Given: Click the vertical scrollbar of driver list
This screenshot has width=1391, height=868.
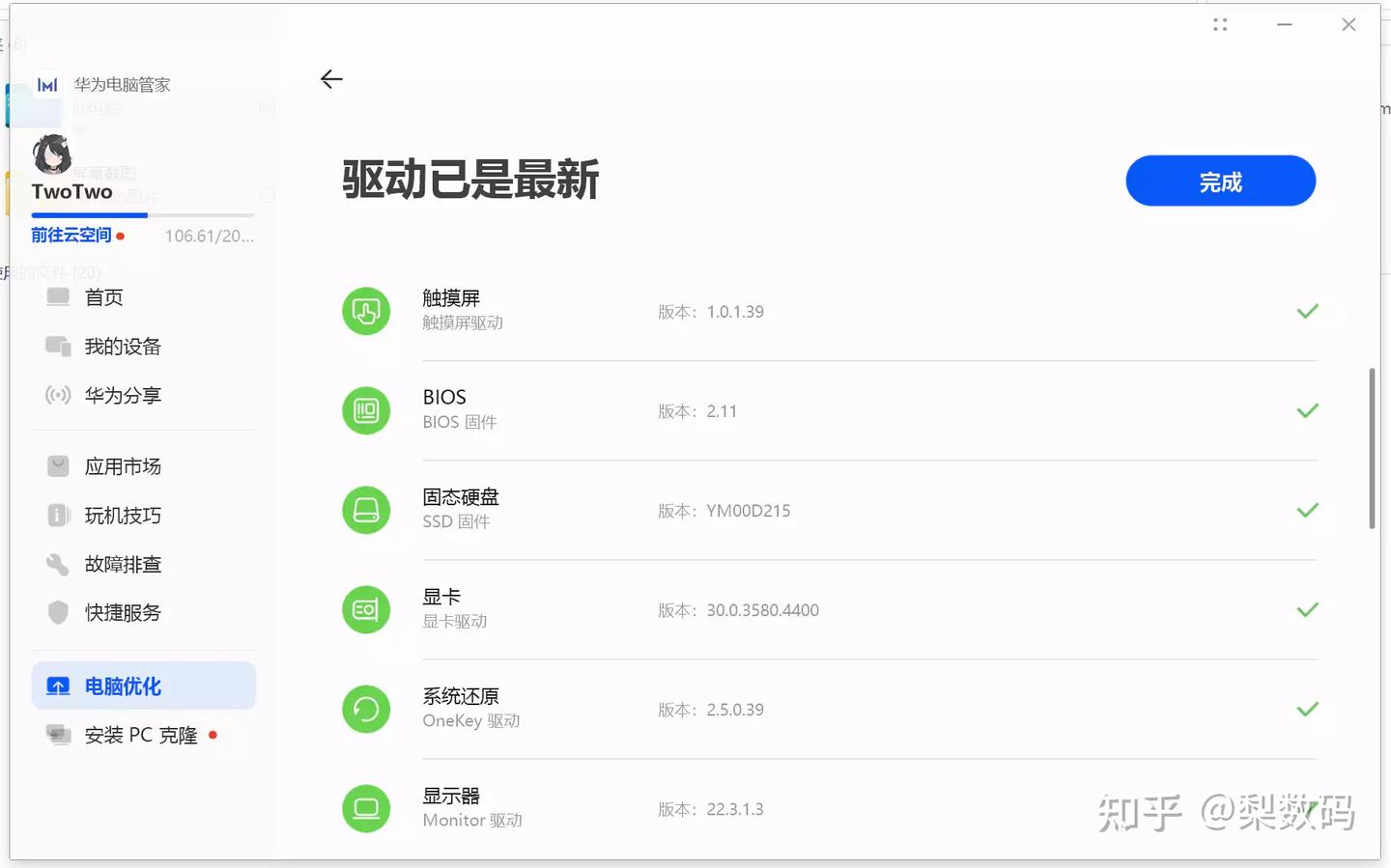Looking at the screenshot, I should 1372,448.
